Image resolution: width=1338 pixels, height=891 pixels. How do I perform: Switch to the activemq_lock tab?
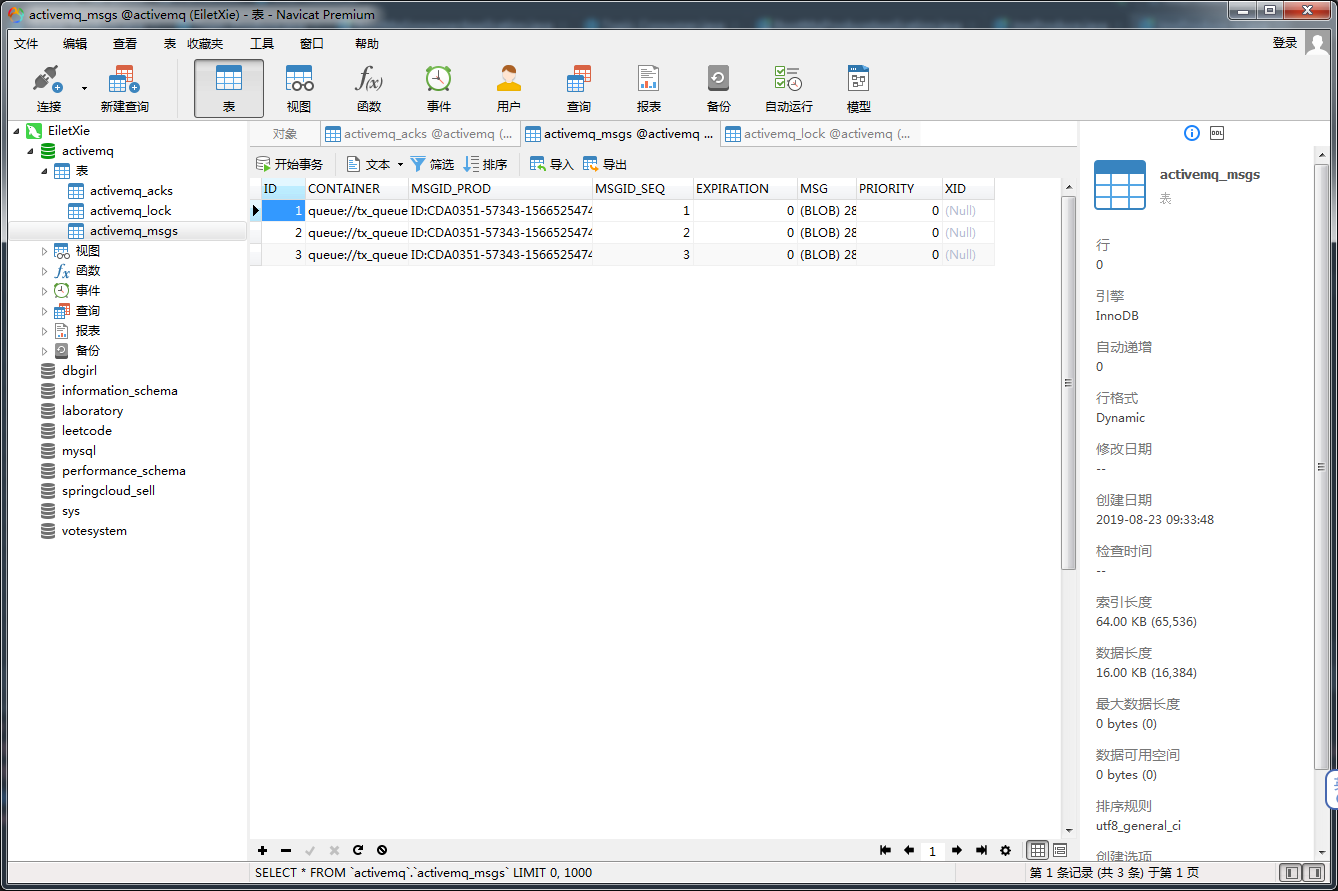[x=819, y=134]
